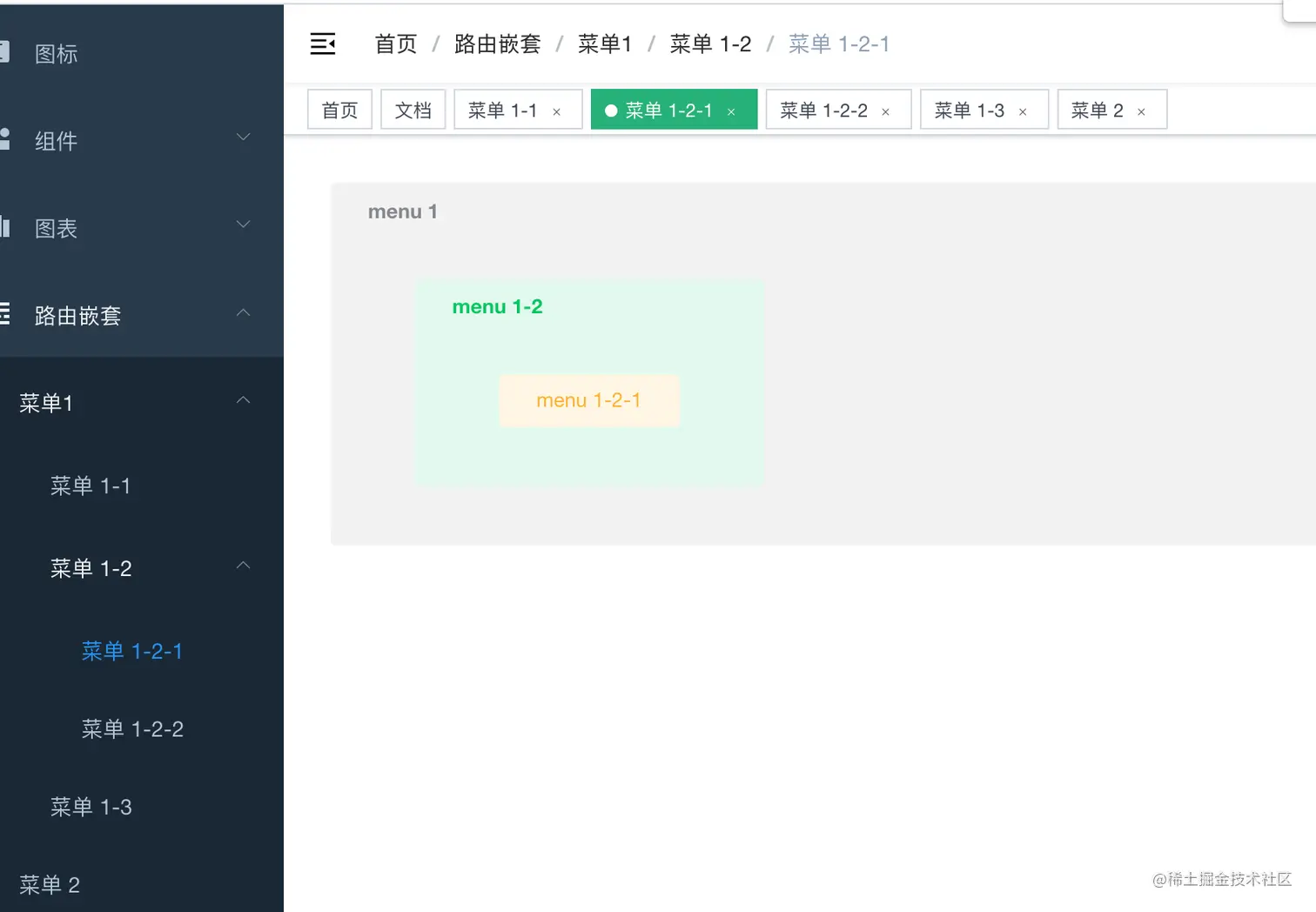Close the 菜单 1-3 tab
The image size is (1316, 912).
pyautogui.click(x=1023, y=111)
